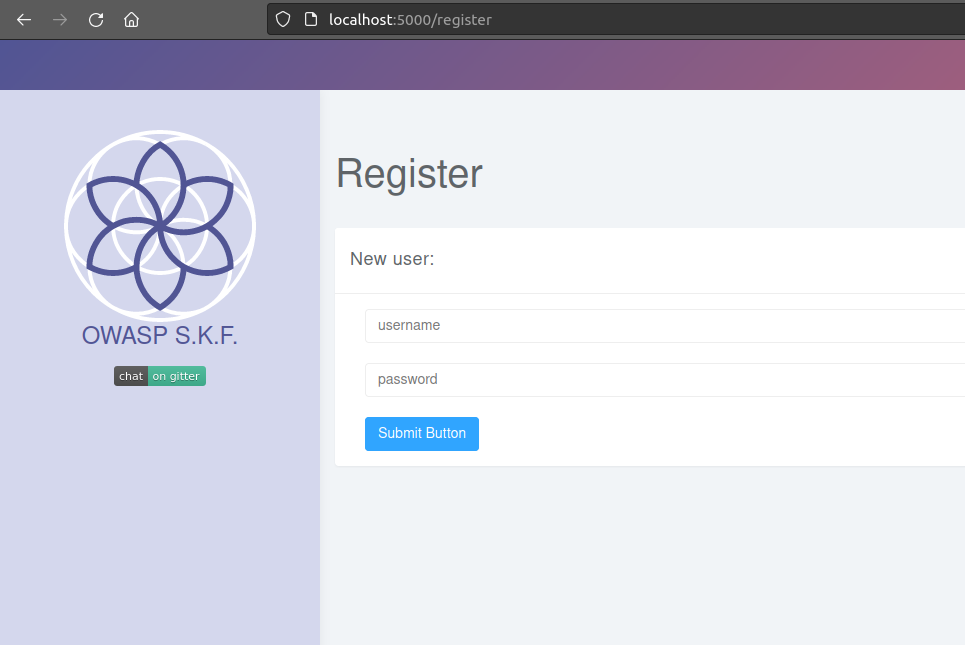
Task: Show site information via page icon
Action: [x=310, y=20]
